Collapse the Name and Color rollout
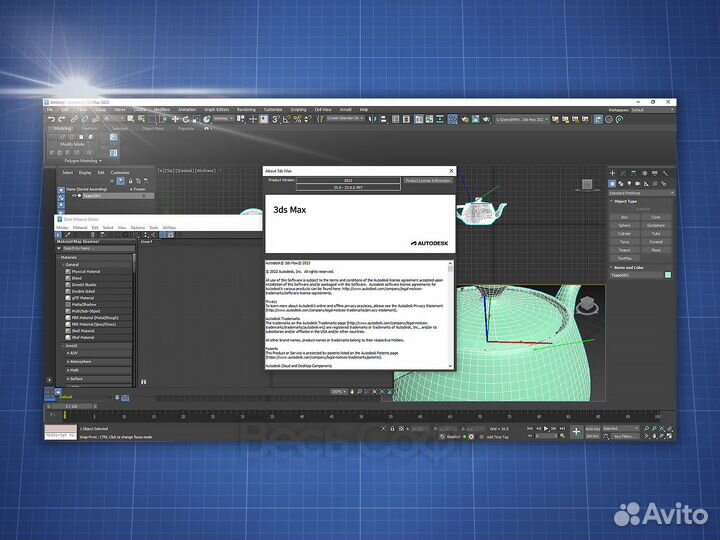This screenshot has width=720, height=540. (628, 267)
